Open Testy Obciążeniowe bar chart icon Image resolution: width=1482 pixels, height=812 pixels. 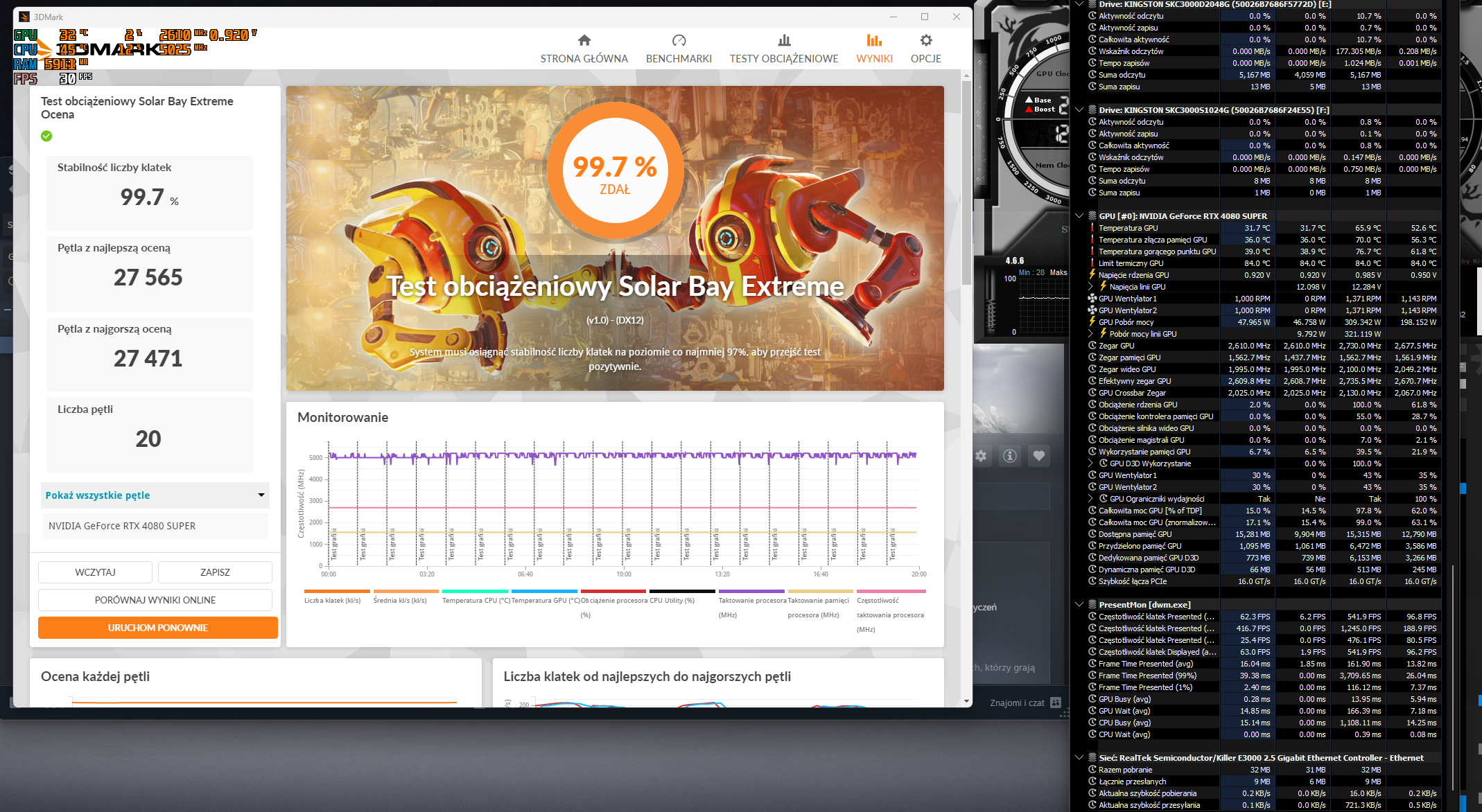(784, 40)
